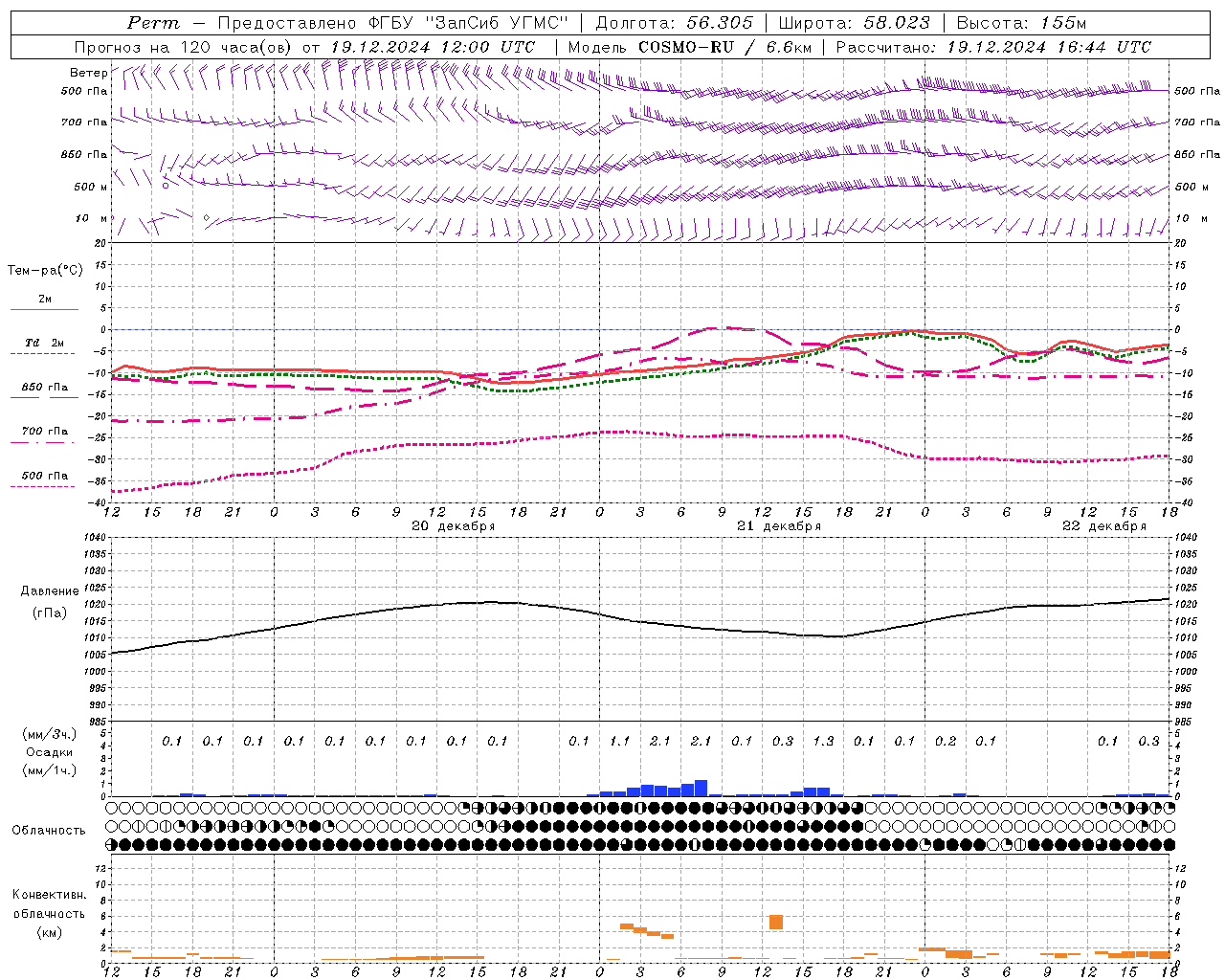The width and height of the screenshot is (1225, 980).
Task: Click the "20 декабря" date label
Action: (x=454, y=526)
